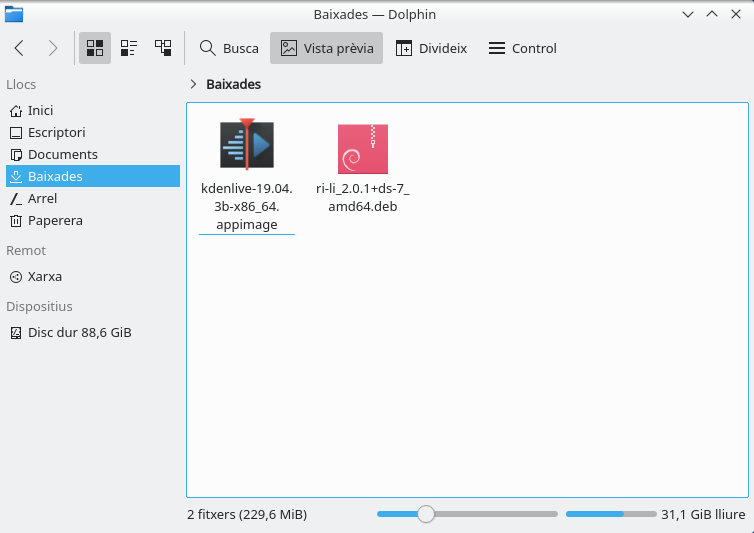Toggle Vista prèvia previews
Screen dimensions: 754x533
pyautogui.click(x=327, y=48)
